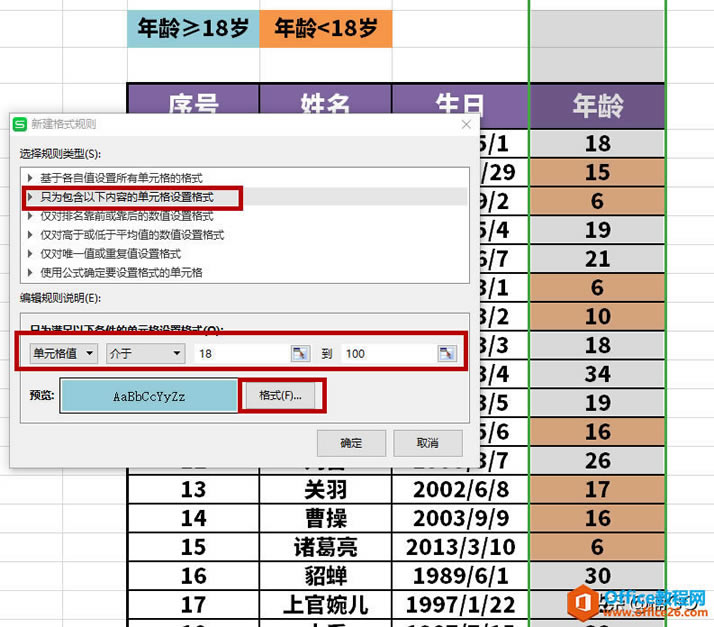Close the 新建格式规则 dialog

click(x=466, y=124)
